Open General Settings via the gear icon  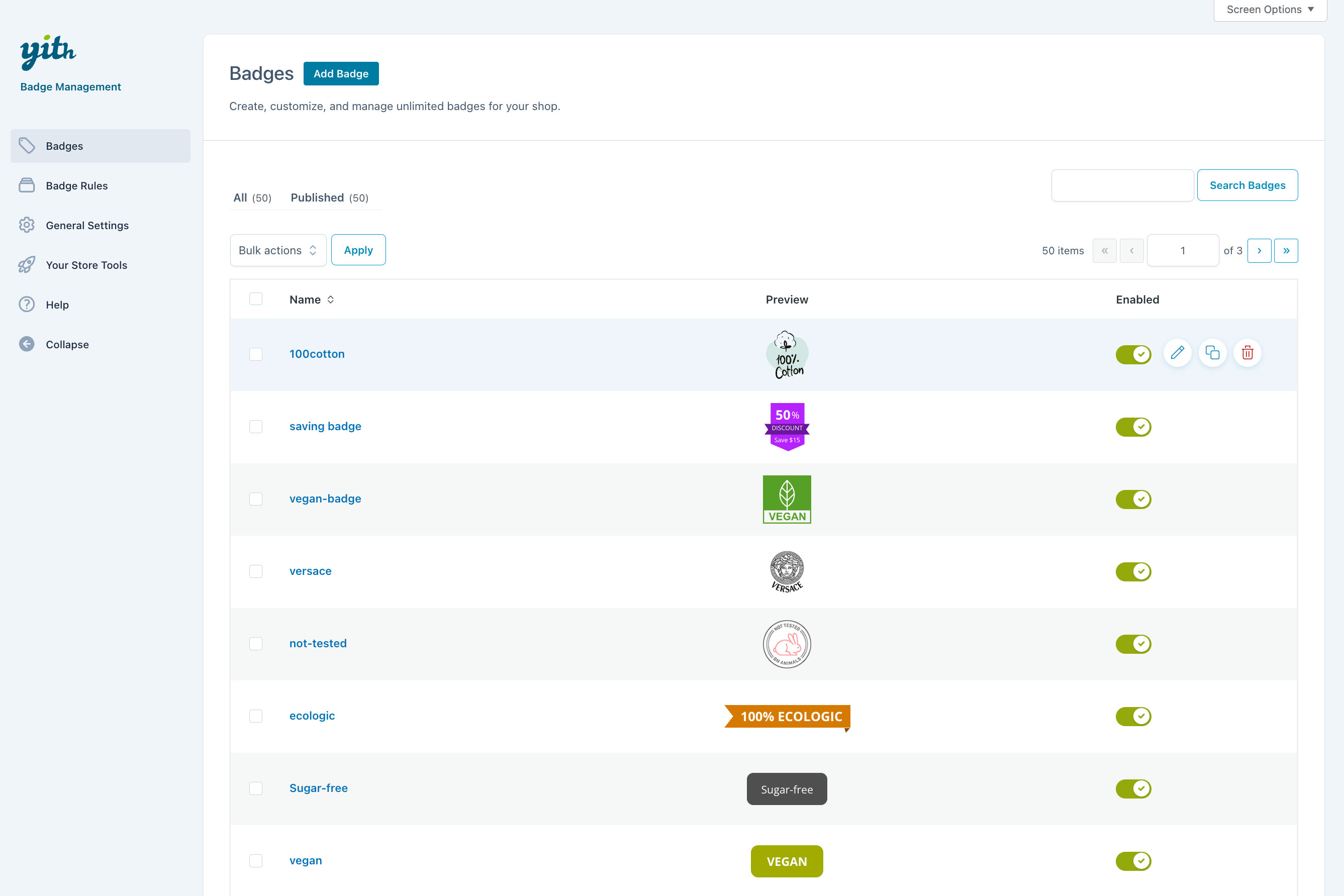27,225
